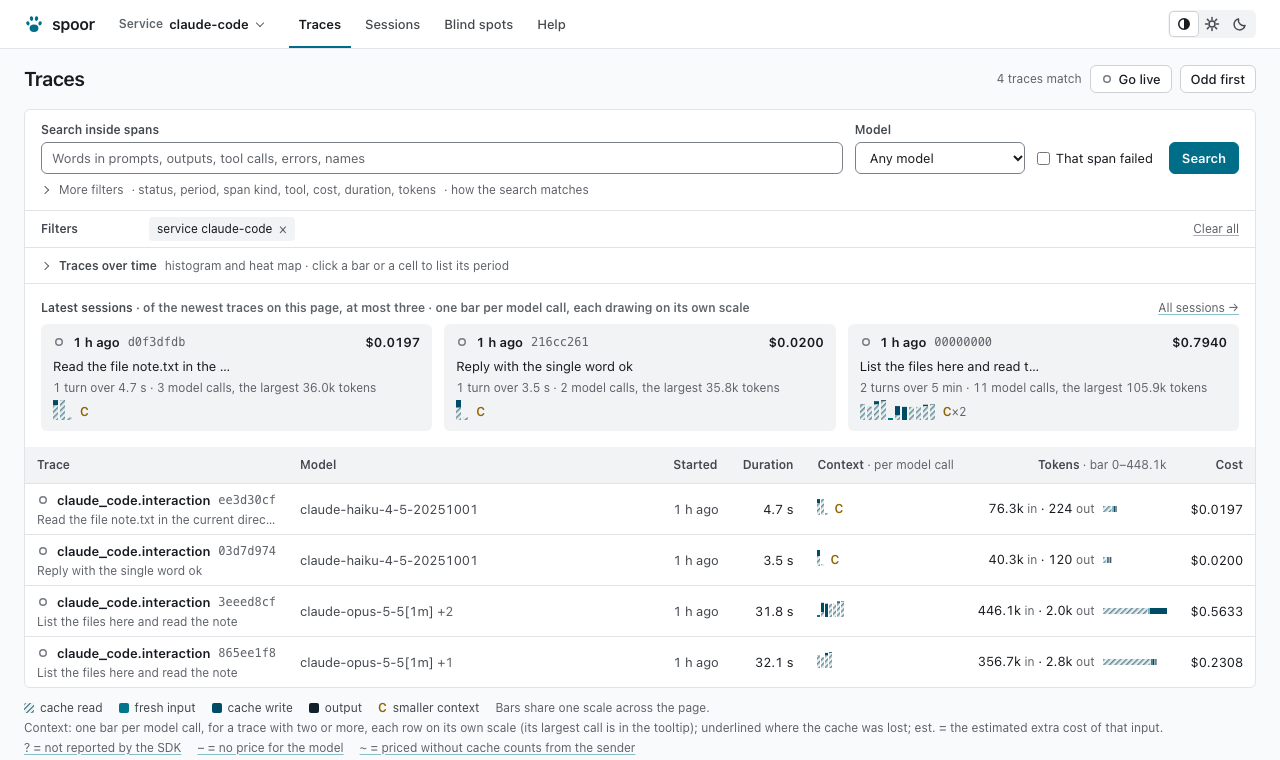
Task: Open the session card costing $0.0200
Action: 640,377
